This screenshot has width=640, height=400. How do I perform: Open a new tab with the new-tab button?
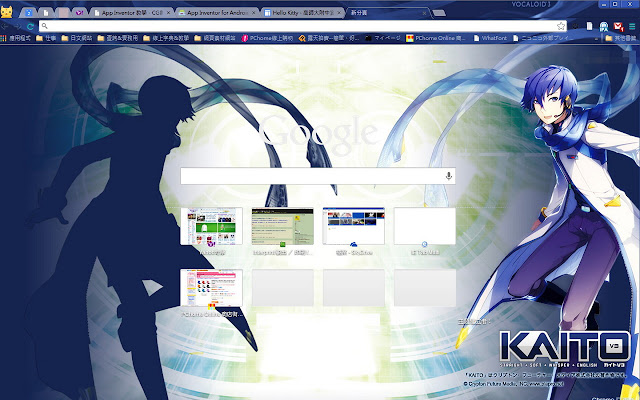439,13
